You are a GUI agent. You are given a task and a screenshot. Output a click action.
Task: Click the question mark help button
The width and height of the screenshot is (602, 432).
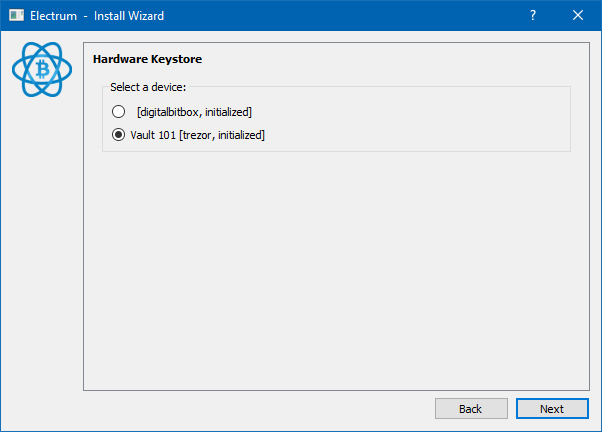tap(533, 15)
